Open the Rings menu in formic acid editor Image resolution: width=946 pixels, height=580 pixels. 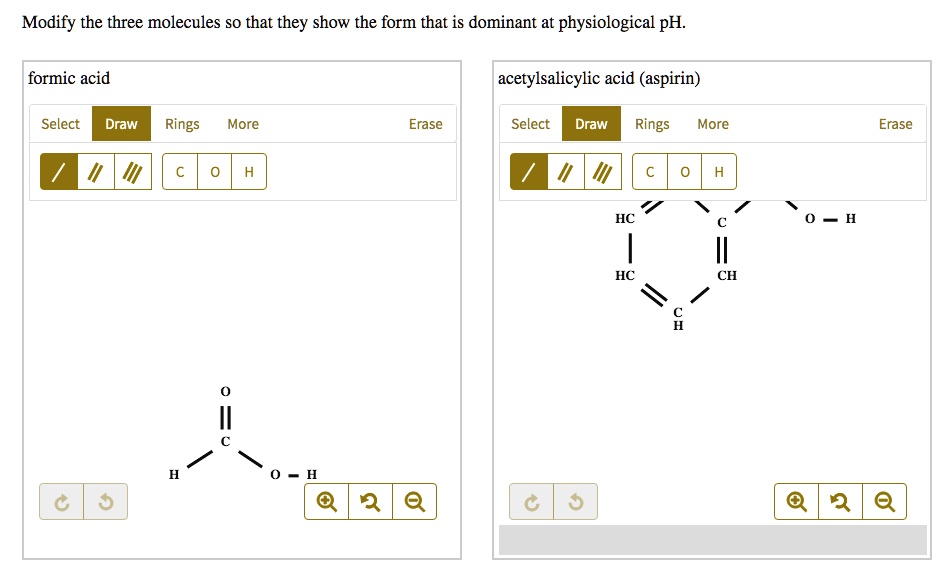(x=182, y=124)
